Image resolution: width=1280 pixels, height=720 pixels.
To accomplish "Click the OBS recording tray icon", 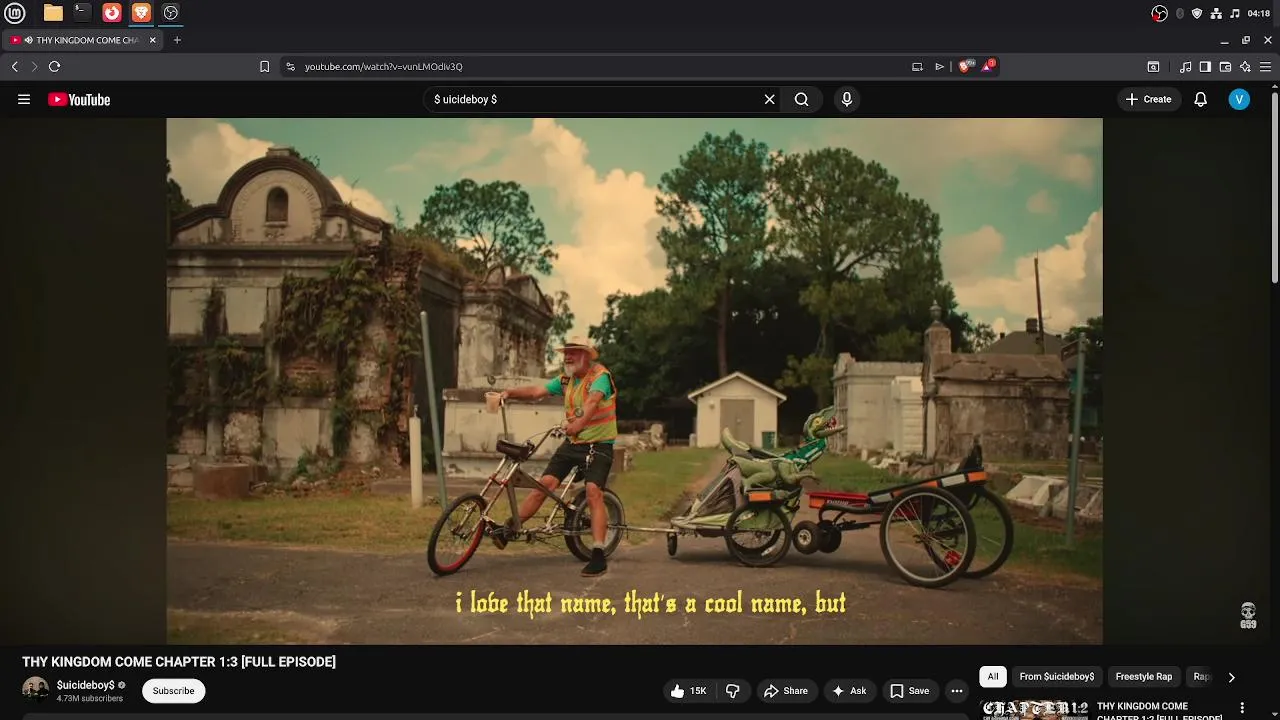I will (1159, 13).
